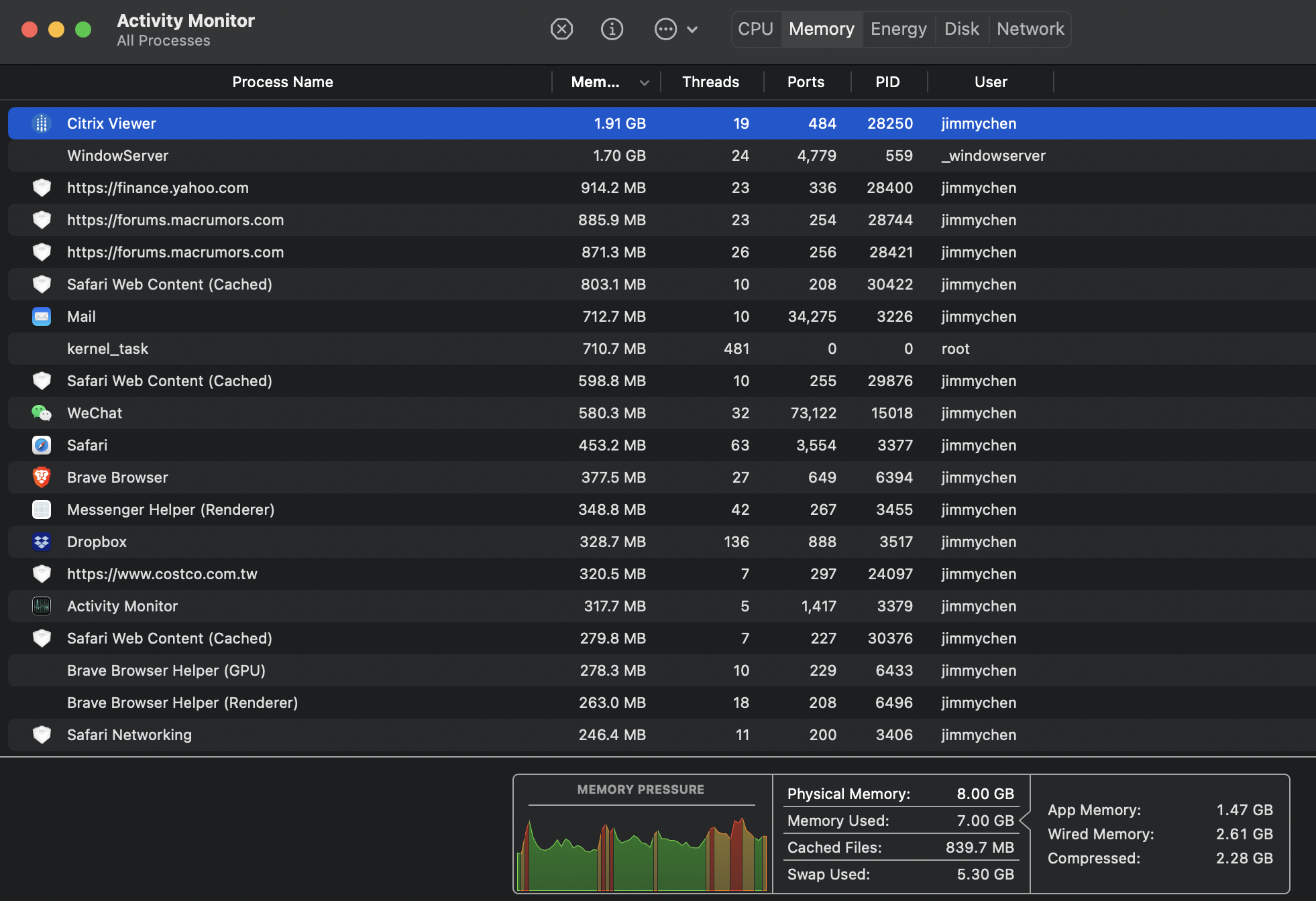1316x901 pixels.
Task: Sort by PID column header
Action: tap(887, 82)
